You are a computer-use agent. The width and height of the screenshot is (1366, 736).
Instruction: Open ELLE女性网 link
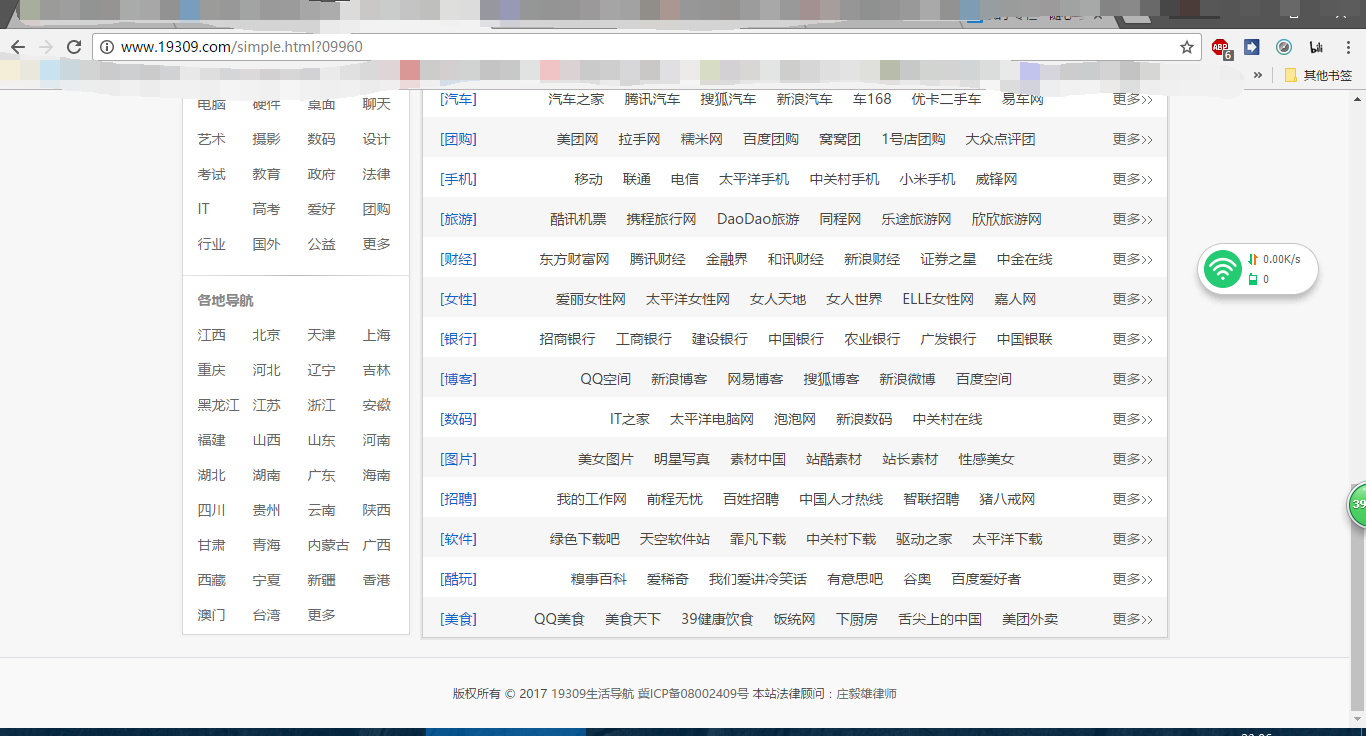[x=938, y=299]
